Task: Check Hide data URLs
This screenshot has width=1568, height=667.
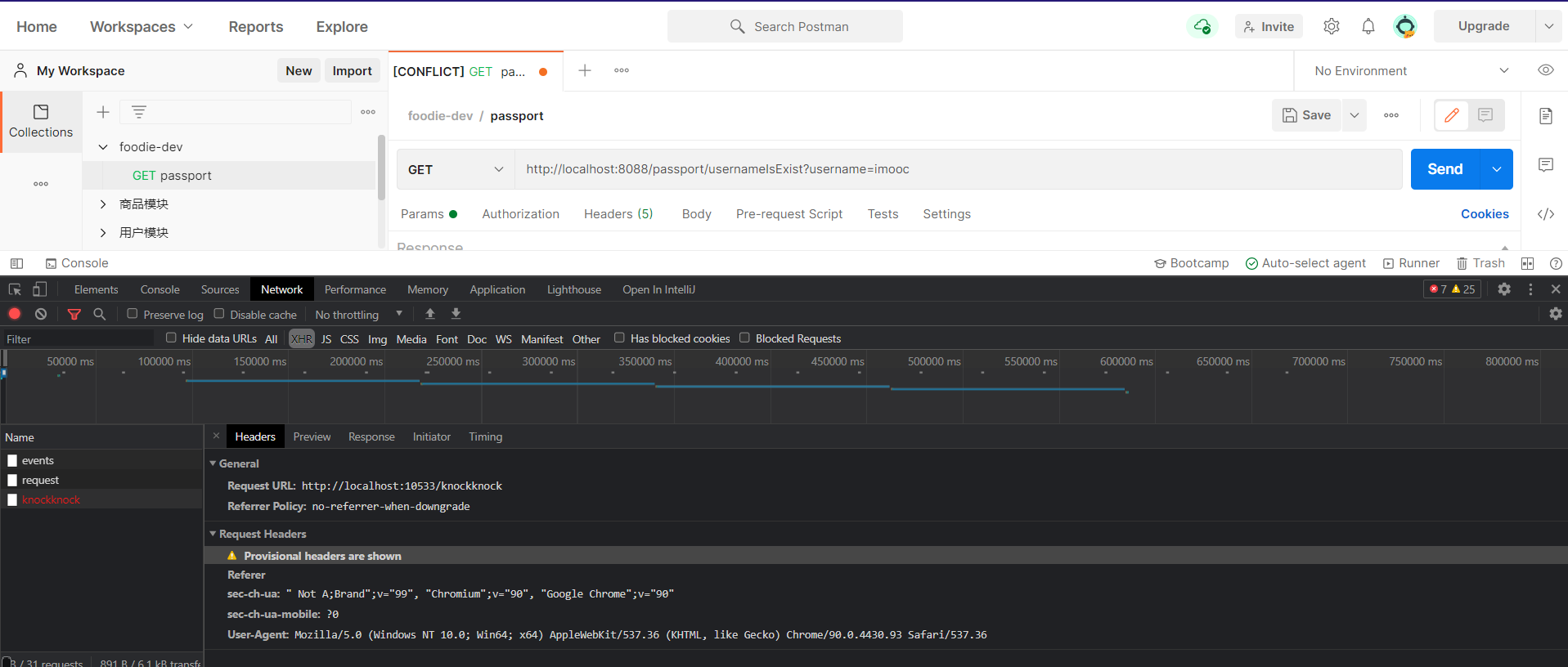Action: (171, 338)
